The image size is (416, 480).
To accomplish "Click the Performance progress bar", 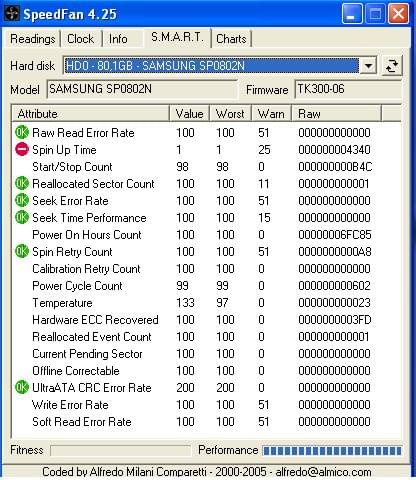I will 332,450.
